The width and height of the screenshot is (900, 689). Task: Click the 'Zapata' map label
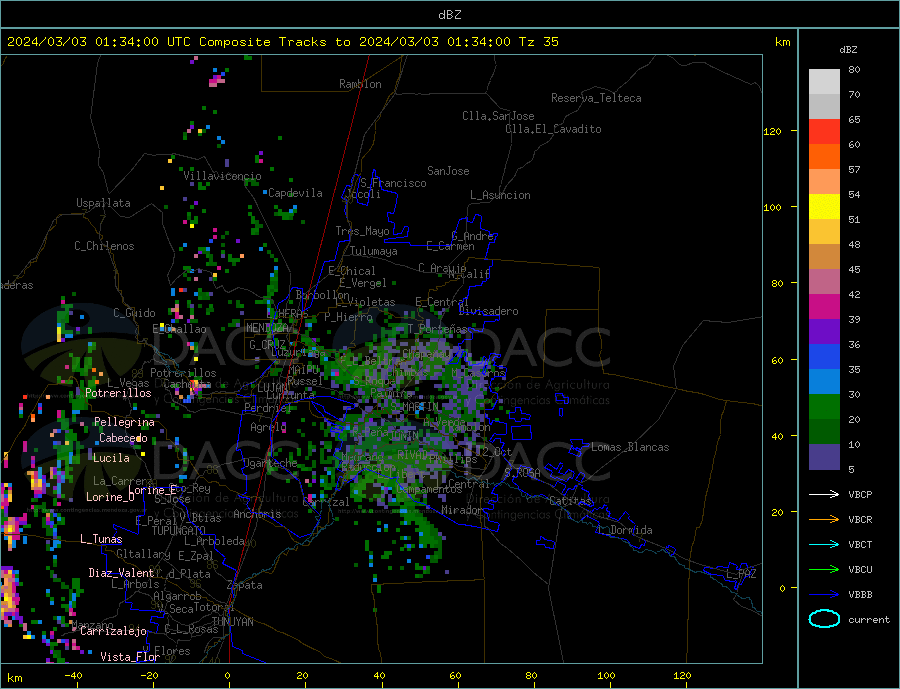[245, 586]
